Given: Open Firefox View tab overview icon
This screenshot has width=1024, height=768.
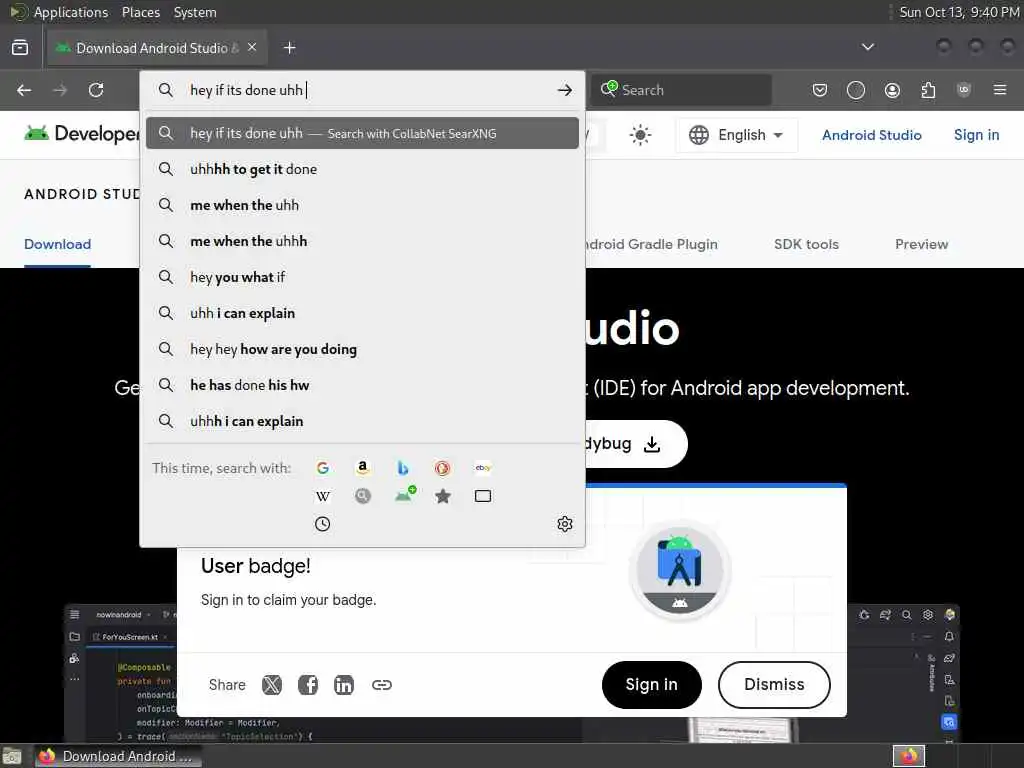Looking at the screenshot, I should point(20,48).
